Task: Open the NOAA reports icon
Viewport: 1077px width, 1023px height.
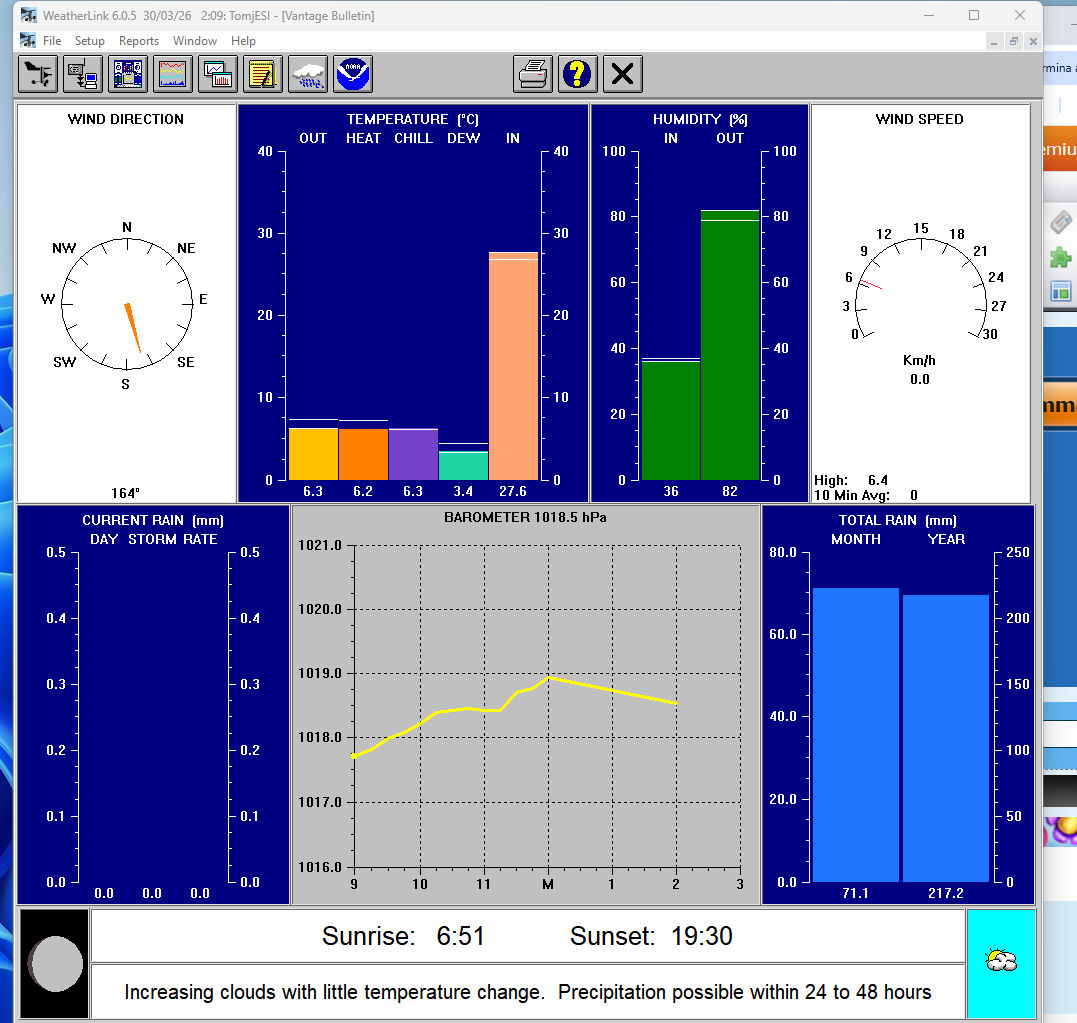Action: (x=353, y=74)
